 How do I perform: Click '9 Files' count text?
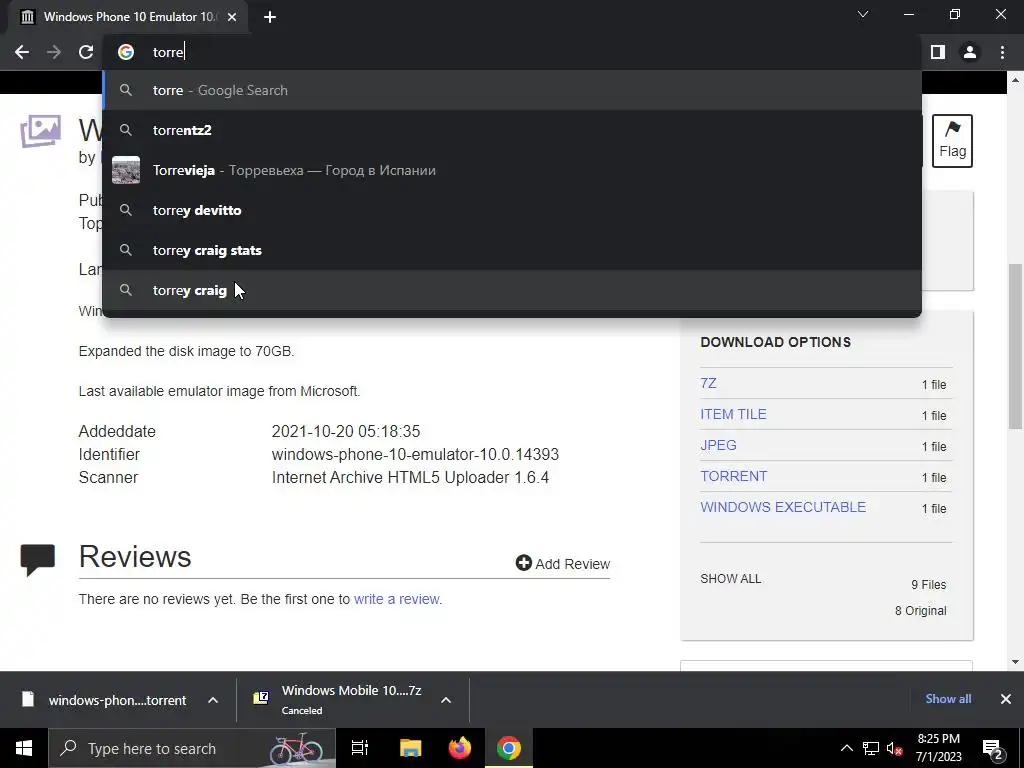[x=929, y=584]
